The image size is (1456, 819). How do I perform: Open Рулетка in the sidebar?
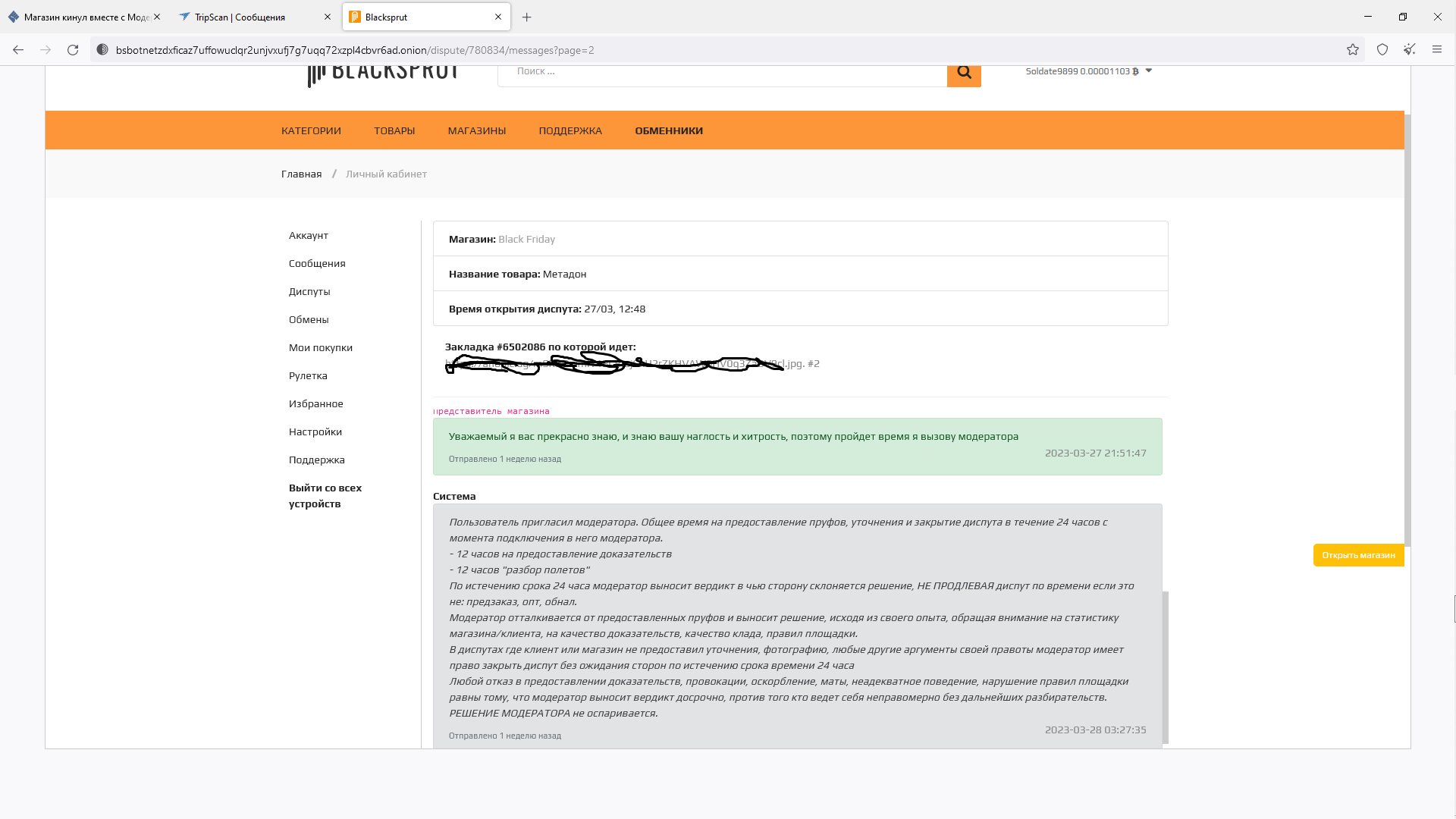(x=308, y=375)
